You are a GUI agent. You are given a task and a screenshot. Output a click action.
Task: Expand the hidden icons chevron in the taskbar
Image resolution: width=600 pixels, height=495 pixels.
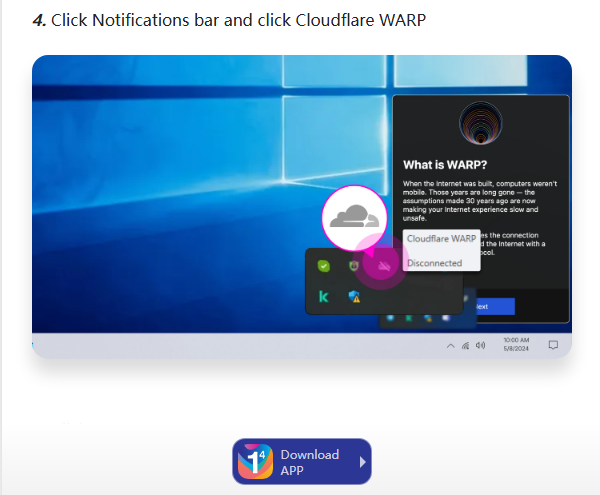(x=450, y=346)
